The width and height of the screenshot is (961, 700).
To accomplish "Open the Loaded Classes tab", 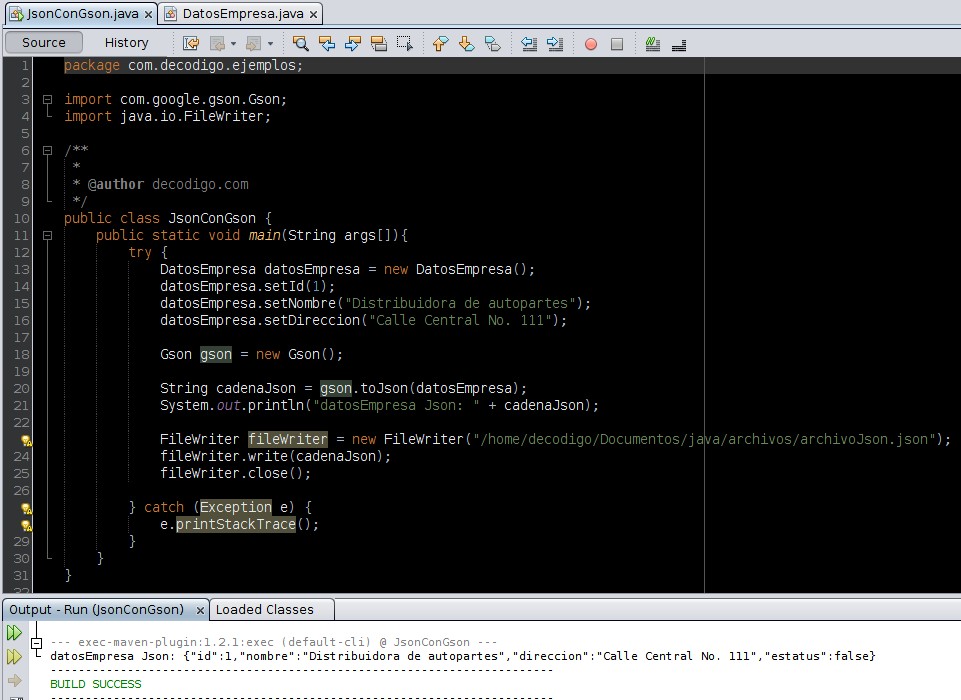I will tap(263, 609).
